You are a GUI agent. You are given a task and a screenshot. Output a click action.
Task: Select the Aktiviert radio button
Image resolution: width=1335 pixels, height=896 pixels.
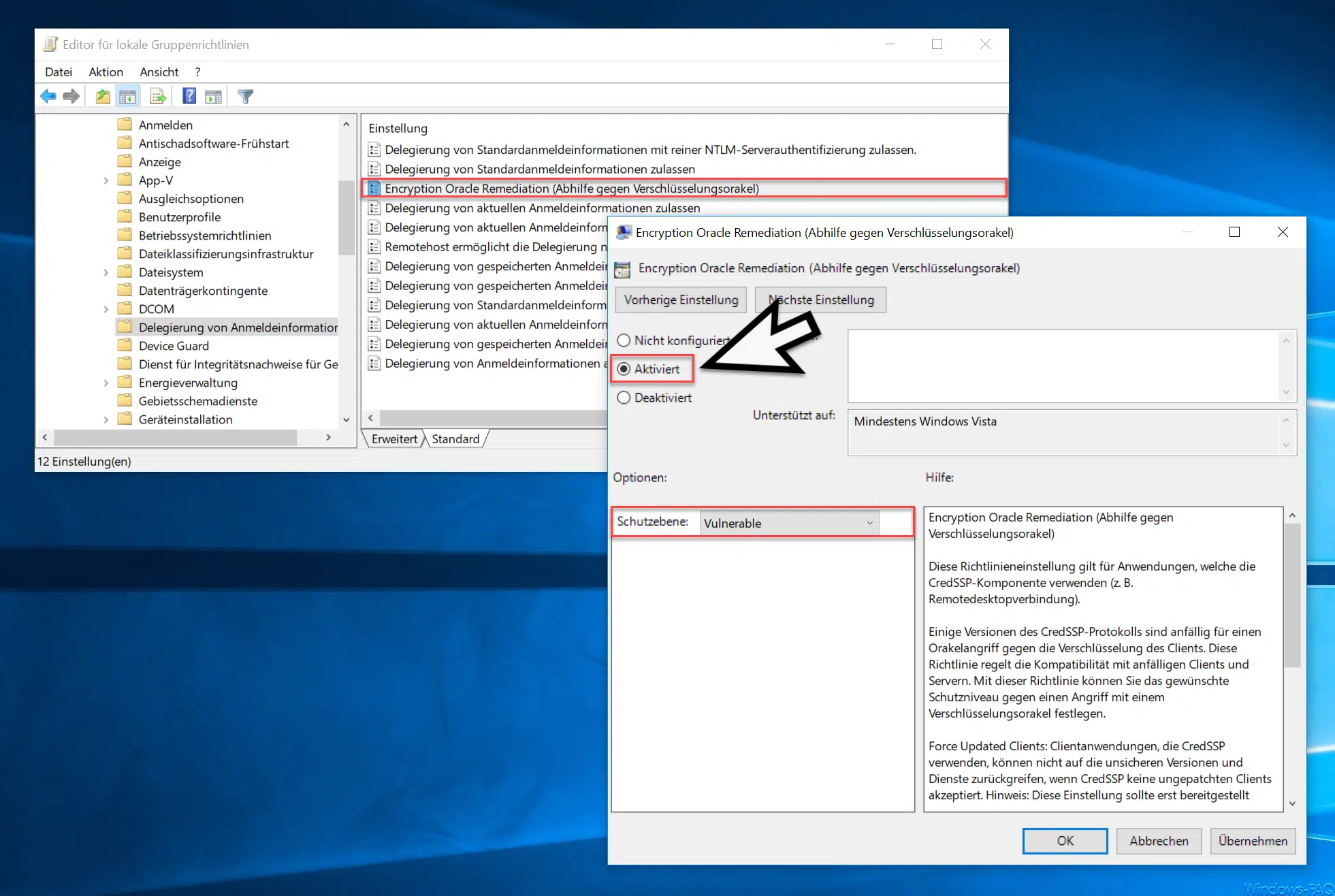point(624,369)
